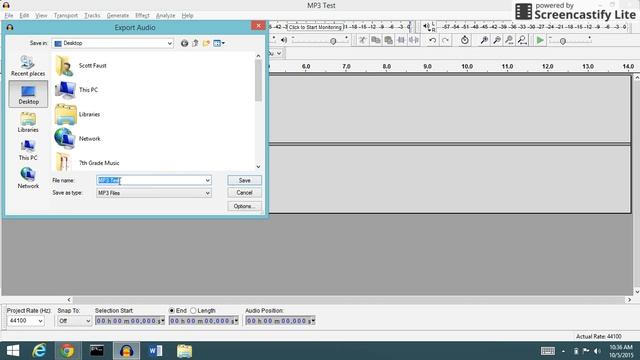Open Audio Position format dropdown arrow
640x360 pixels.
(313, 321)
